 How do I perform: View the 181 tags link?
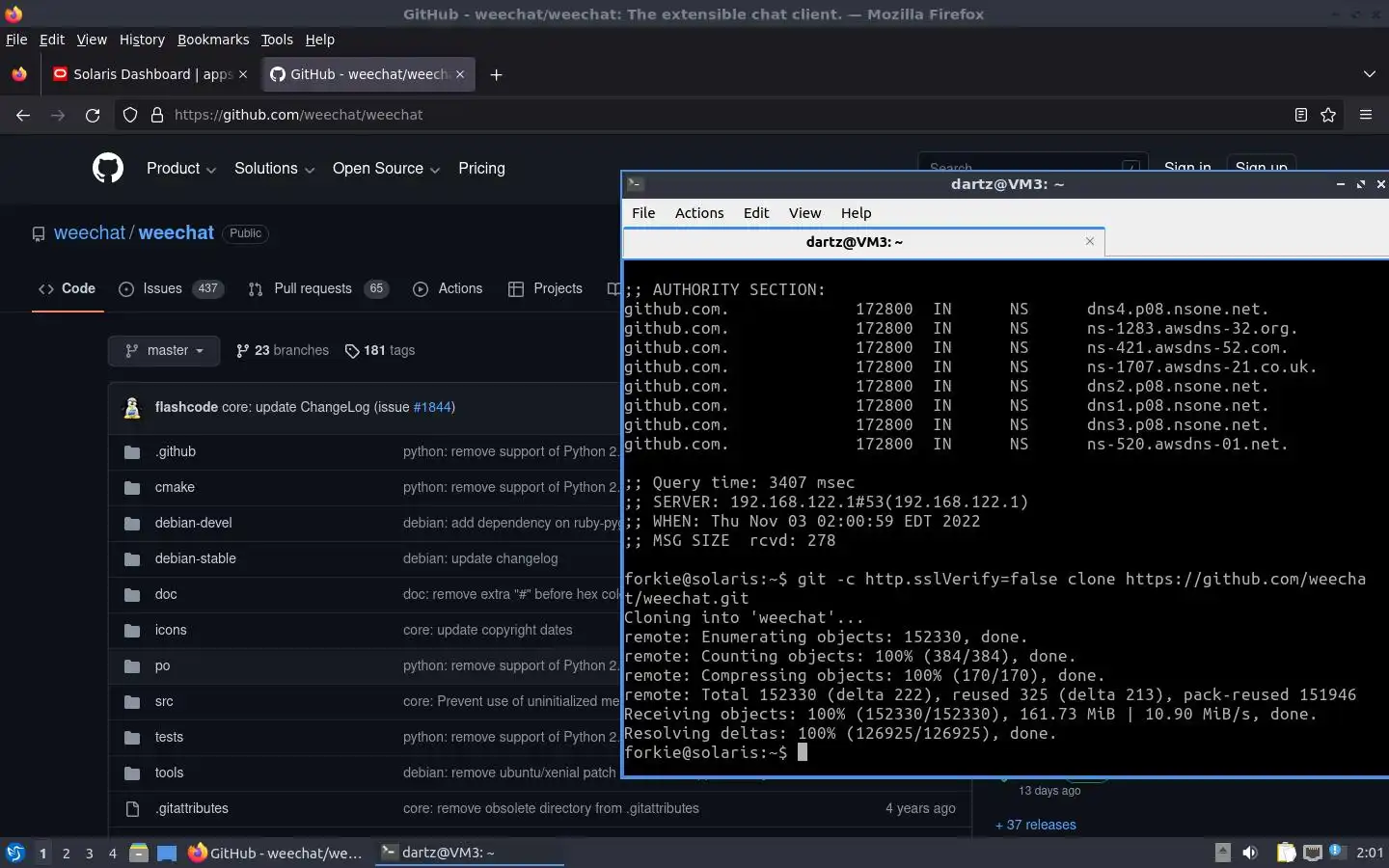380,350
